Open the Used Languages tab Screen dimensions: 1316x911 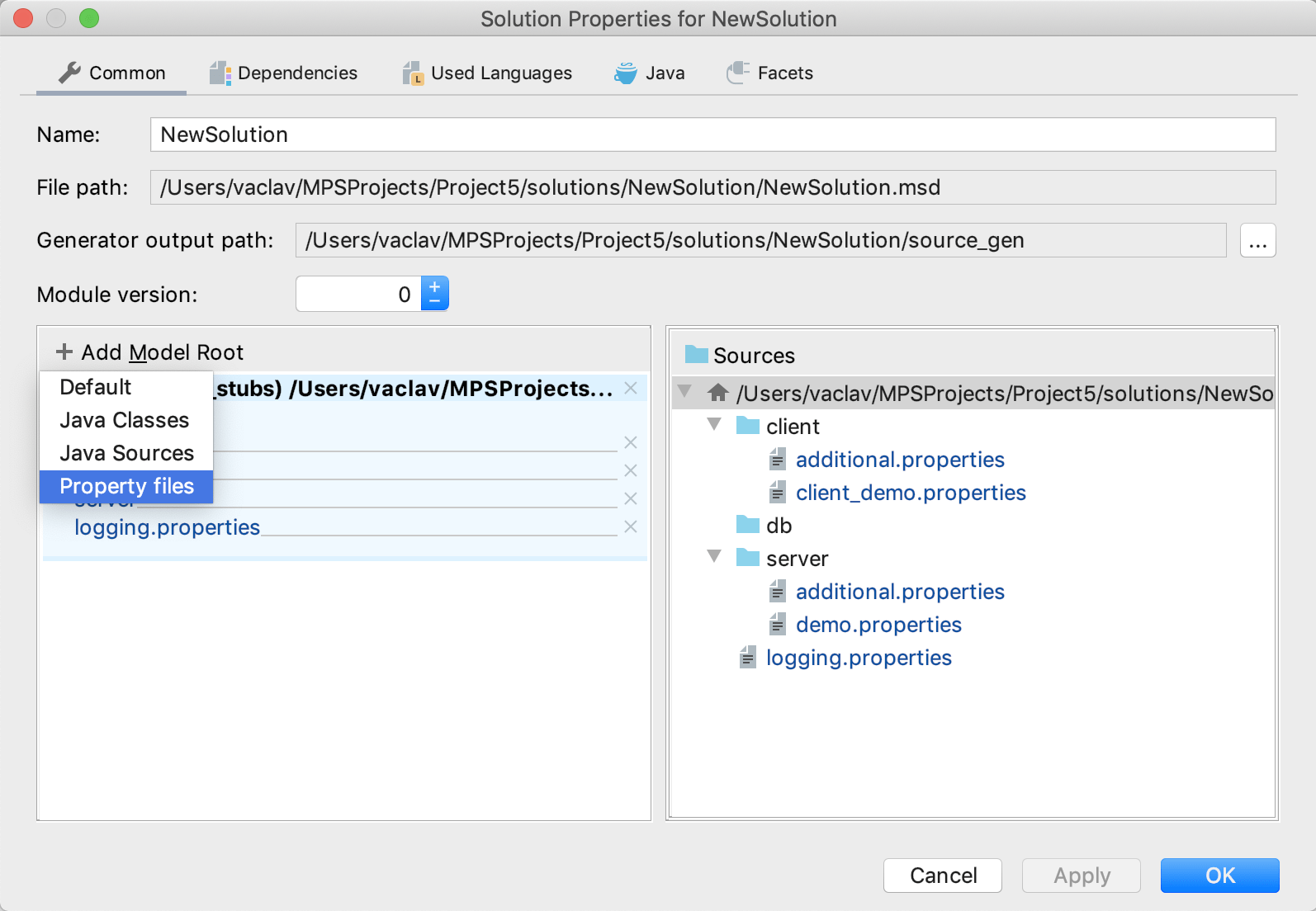tap(488, 73)
